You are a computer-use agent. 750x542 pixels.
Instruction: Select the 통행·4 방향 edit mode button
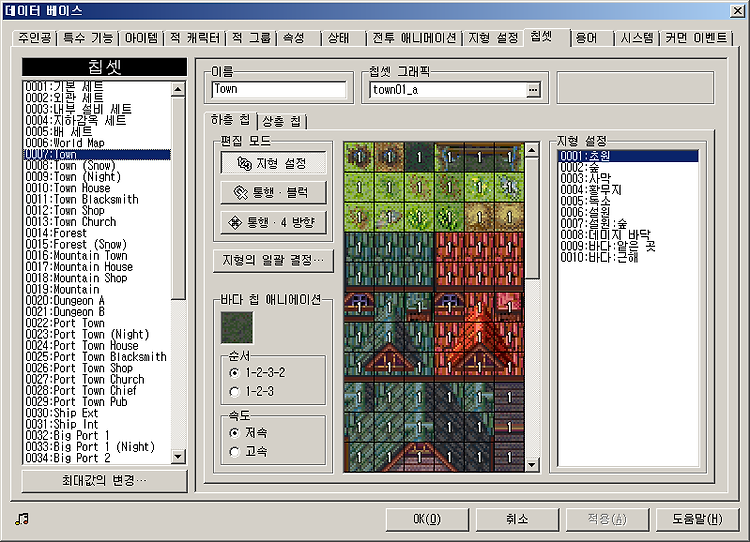[x=273, y=222]
